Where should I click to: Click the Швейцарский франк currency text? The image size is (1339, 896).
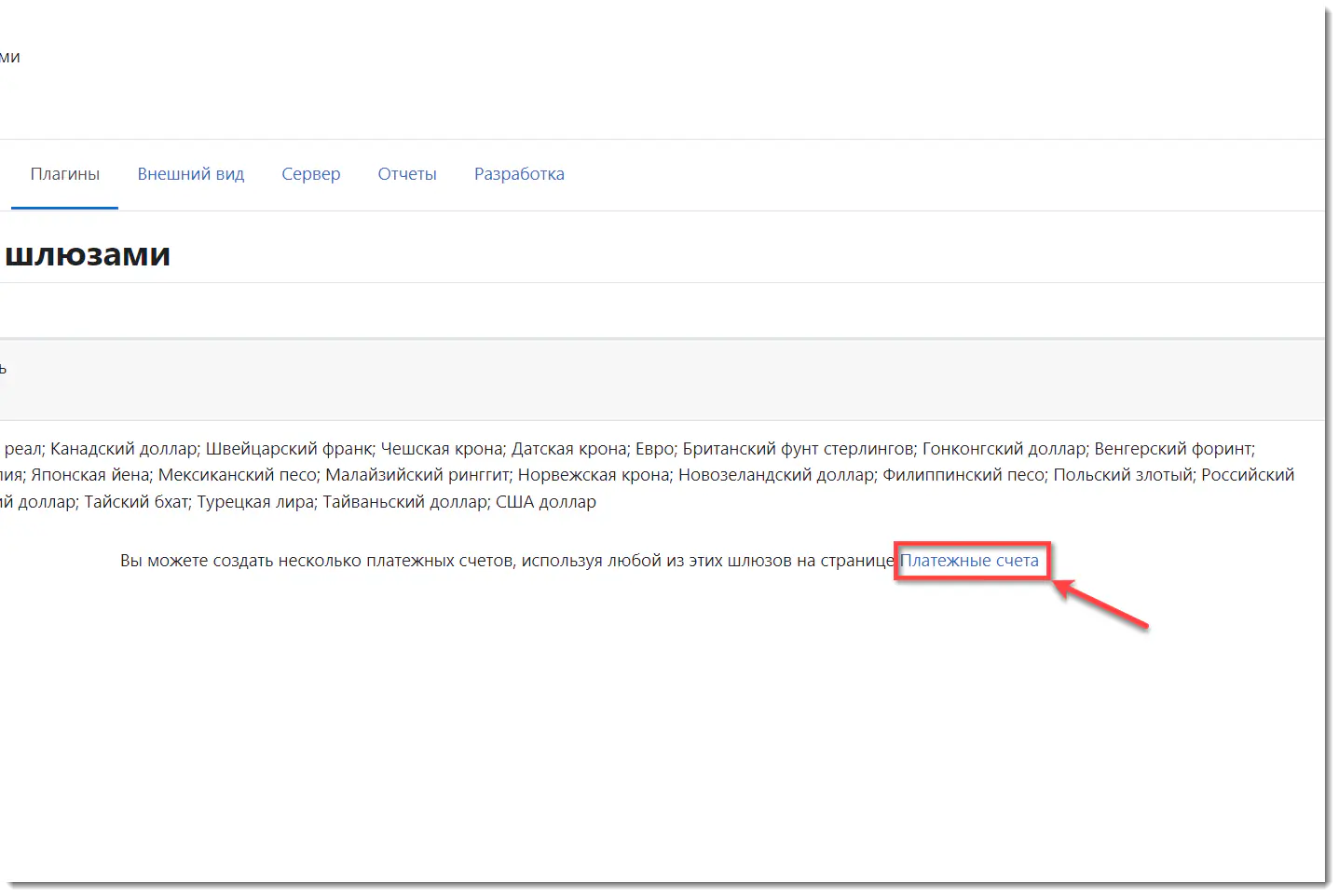point(288,449)
